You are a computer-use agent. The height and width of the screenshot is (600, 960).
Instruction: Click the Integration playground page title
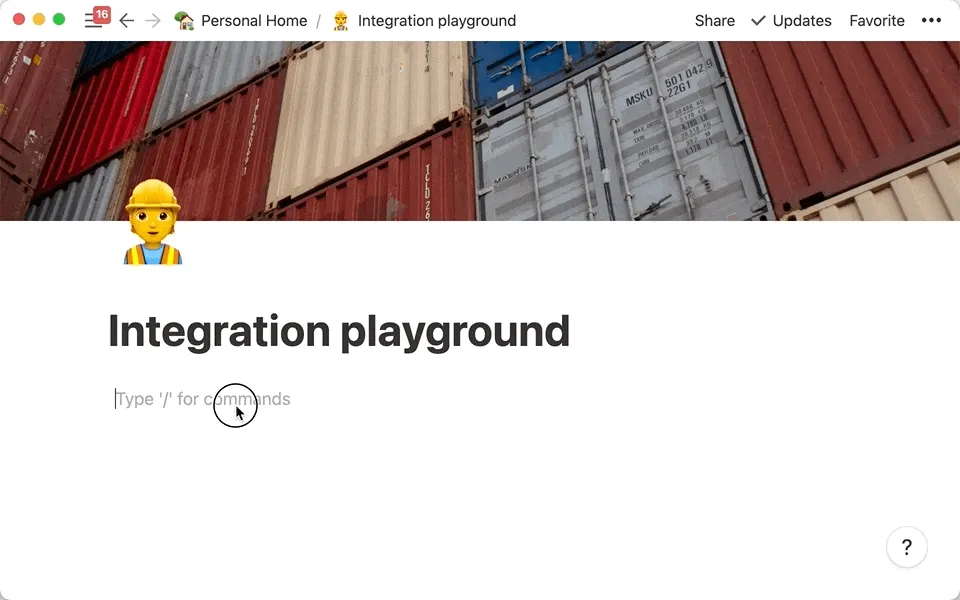pyautogui.click(x=339, y=331)
